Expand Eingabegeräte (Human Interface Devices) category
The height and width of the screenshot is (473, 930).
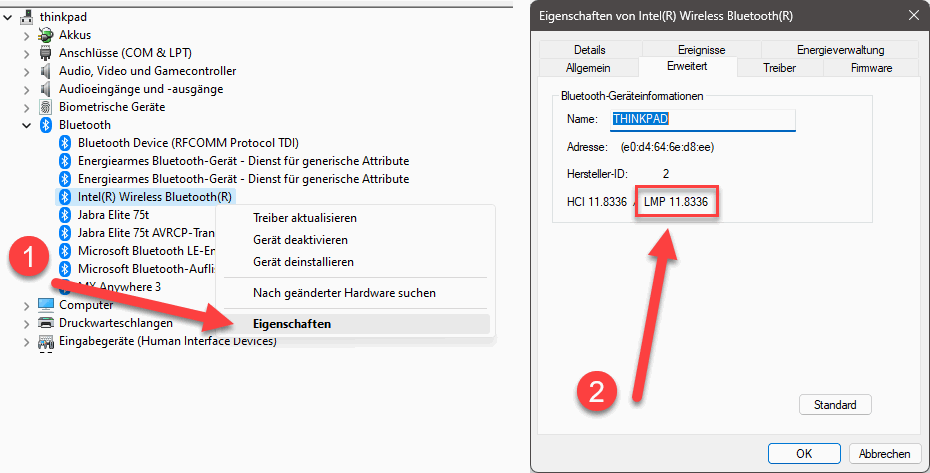[x=26, y=342]
